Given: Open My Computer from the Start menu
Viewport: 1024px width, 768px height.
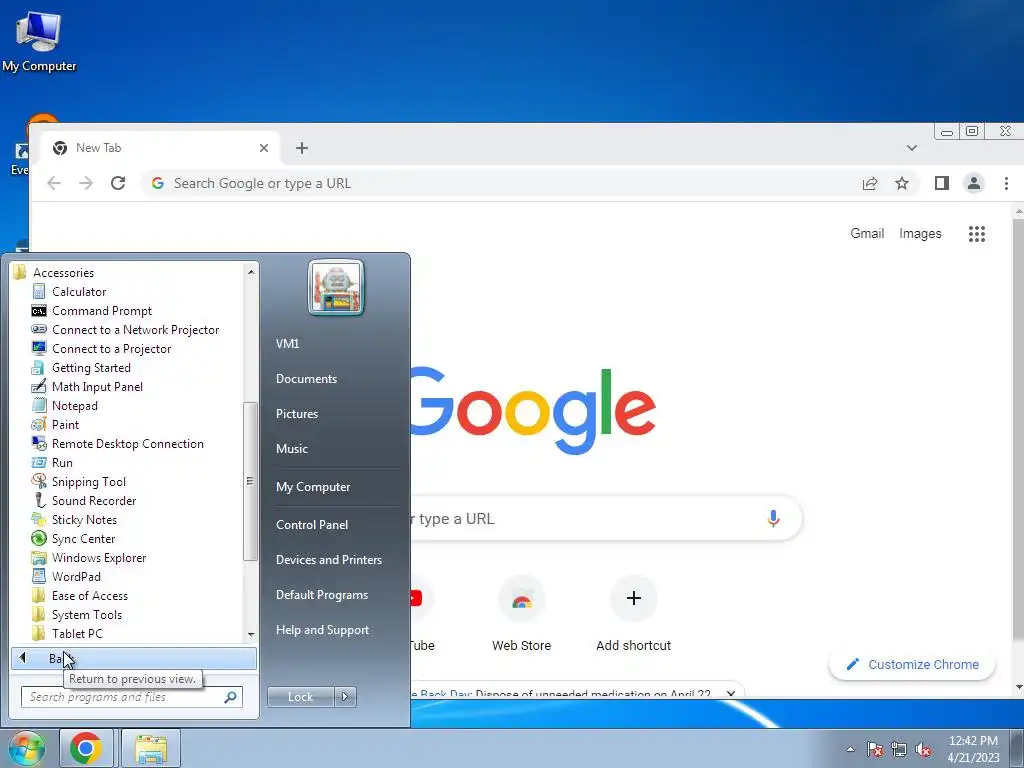Looking at the screenshot, I should coord(313,487).
